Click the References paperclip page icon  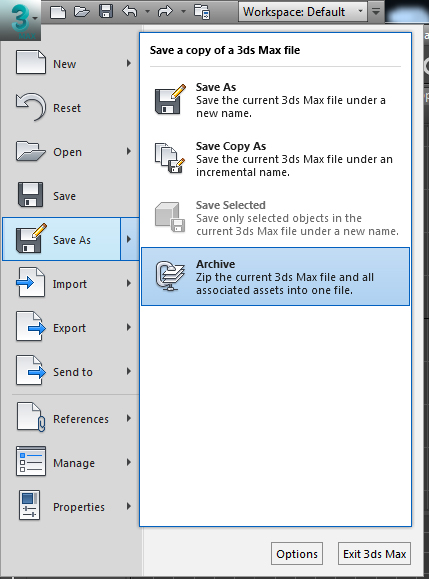point(31,417)
